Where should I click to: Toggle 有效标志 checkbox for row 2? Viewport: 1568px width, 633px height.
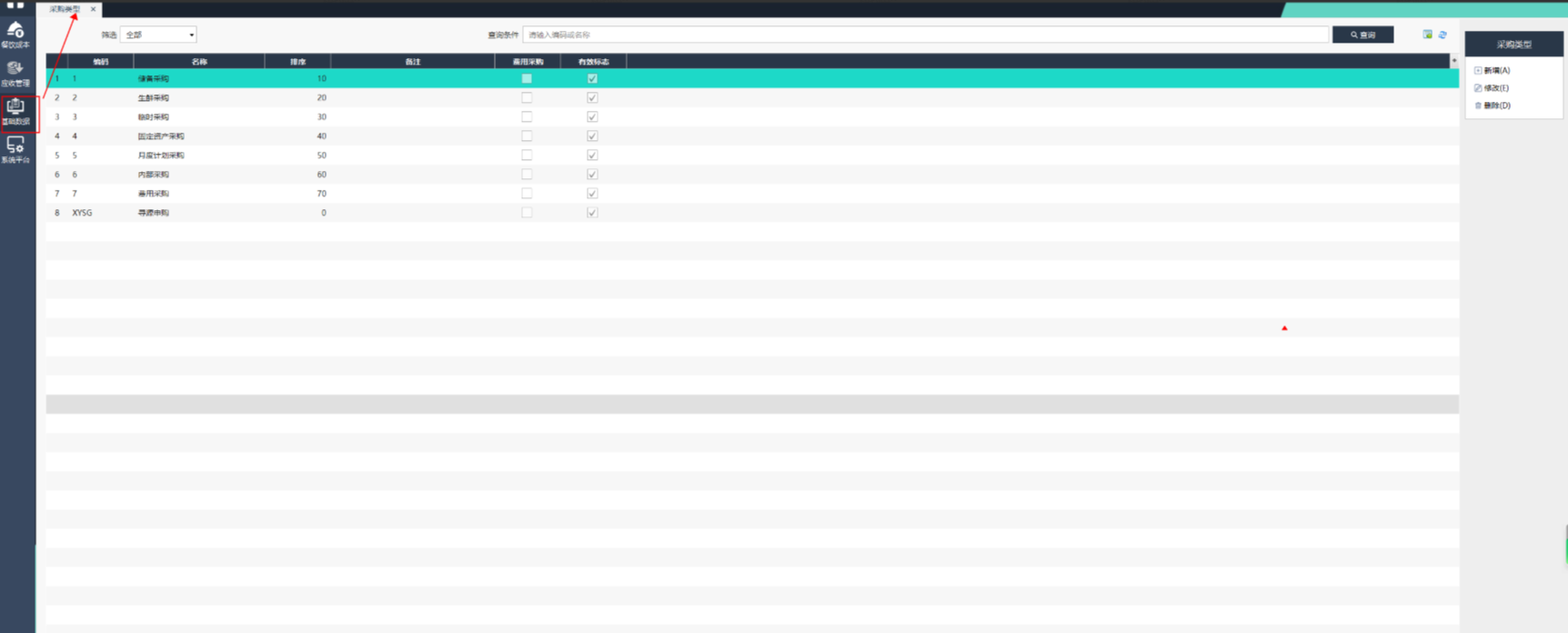pos(592,98)
